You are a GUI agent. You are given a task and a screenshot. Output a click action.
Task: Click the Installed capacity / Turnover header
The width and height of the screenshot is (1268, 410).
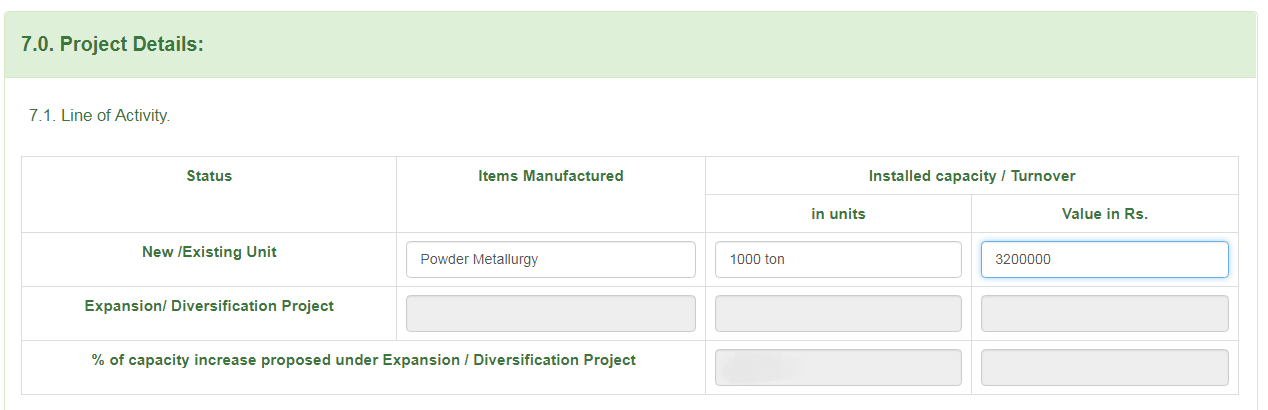[971, 176]
